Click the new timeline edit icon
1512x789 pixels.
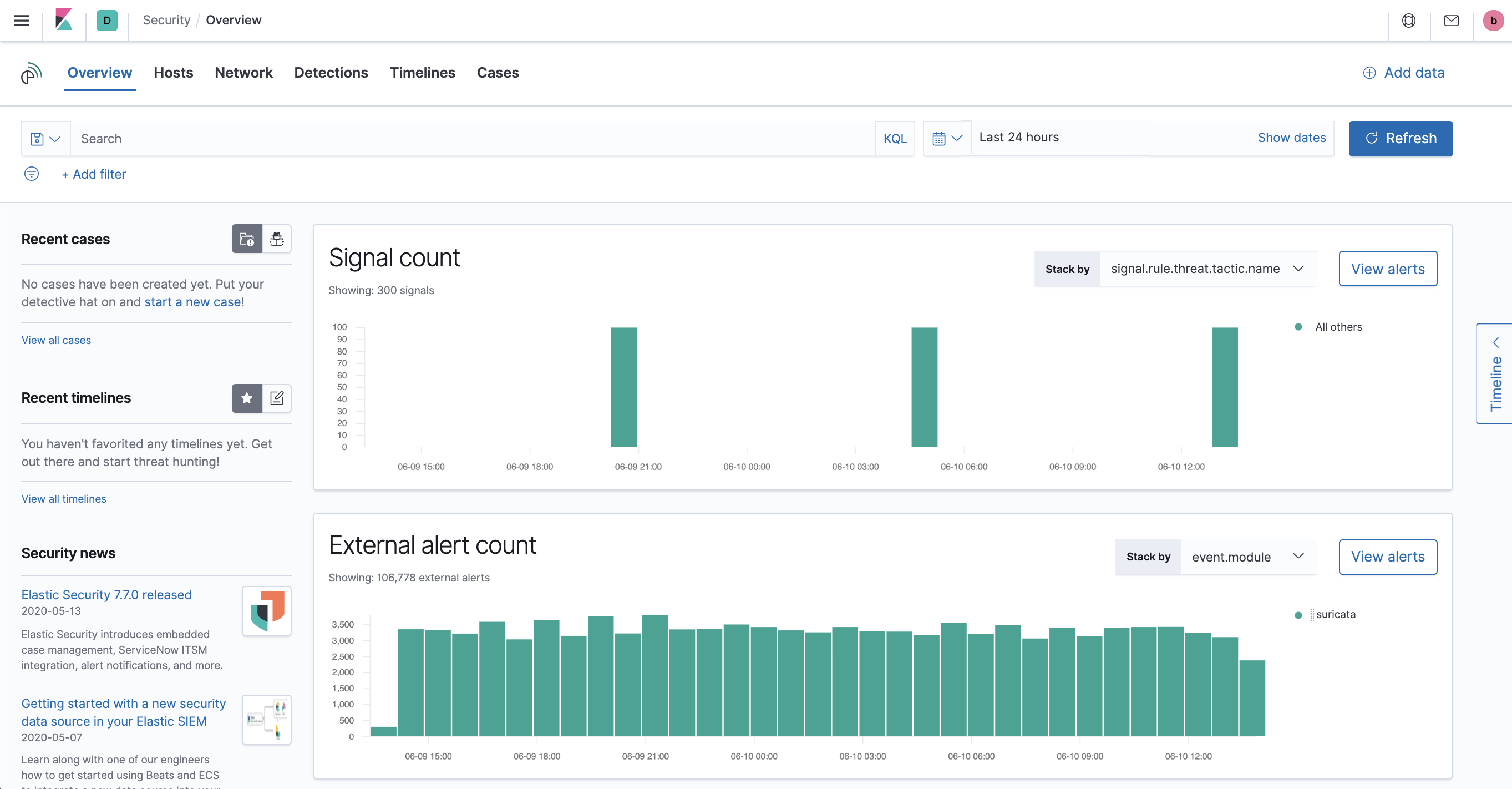(277, 398)
